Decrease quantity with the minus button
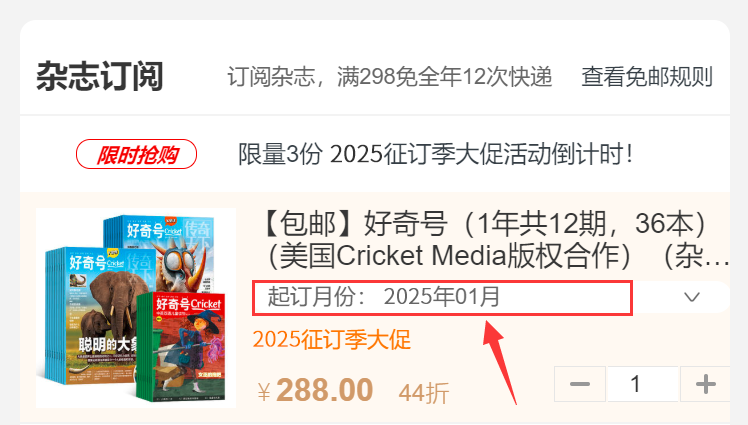 pos(580,384)
